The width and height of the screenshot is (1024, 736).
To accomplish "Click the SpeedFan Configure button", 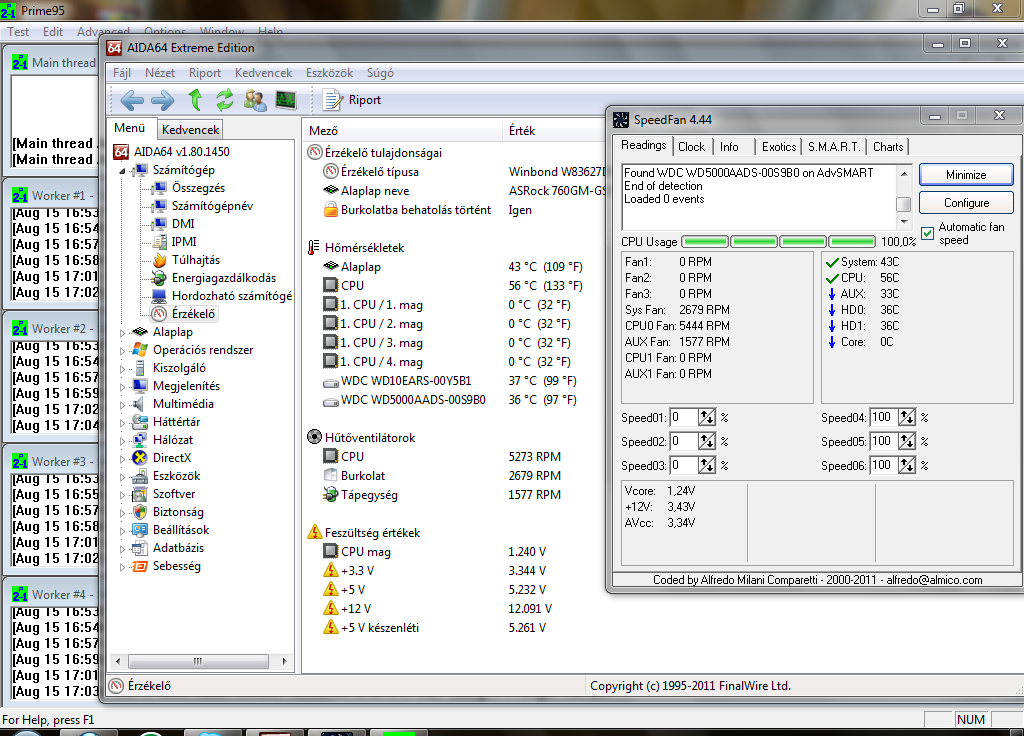I will (x=966, y=203).
